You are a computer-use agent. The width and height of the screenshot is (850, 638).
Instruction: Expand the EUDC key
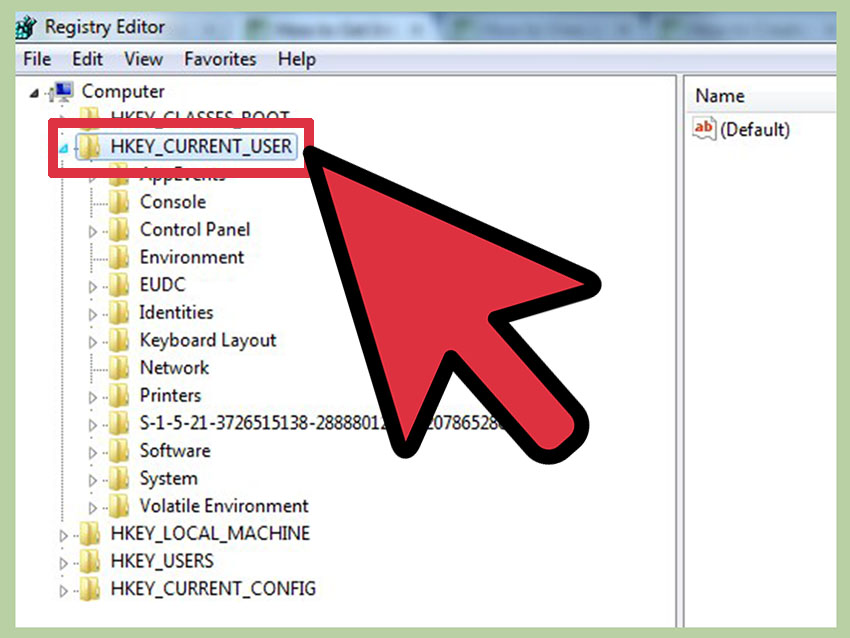93,287
